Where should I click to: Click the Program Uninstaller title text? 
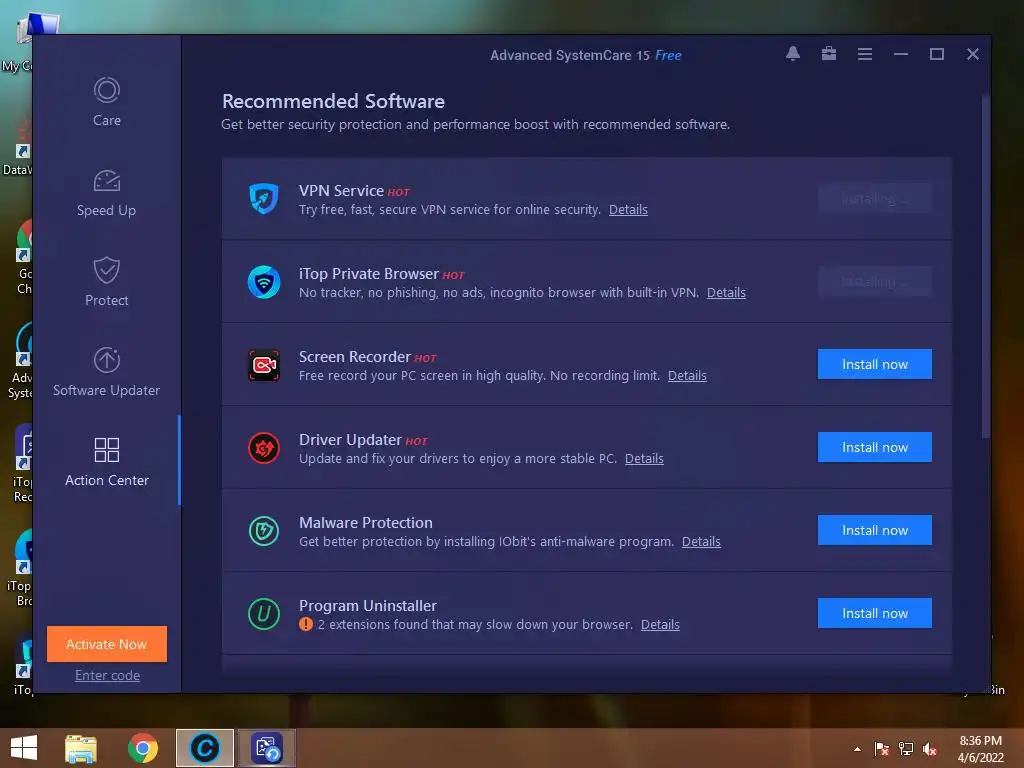coord(368,605)
